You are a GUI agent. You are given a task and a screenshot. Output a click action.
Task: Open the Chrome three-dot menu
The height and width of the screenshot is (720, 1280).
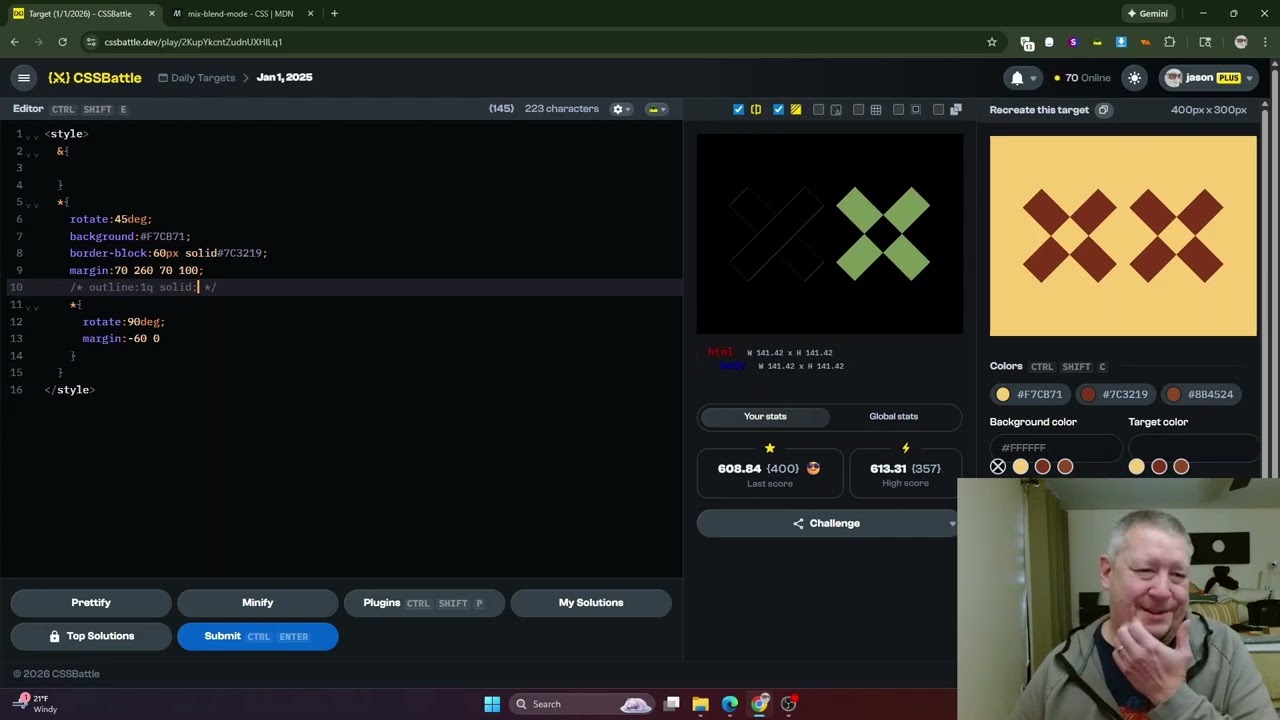pos(1265,42)
